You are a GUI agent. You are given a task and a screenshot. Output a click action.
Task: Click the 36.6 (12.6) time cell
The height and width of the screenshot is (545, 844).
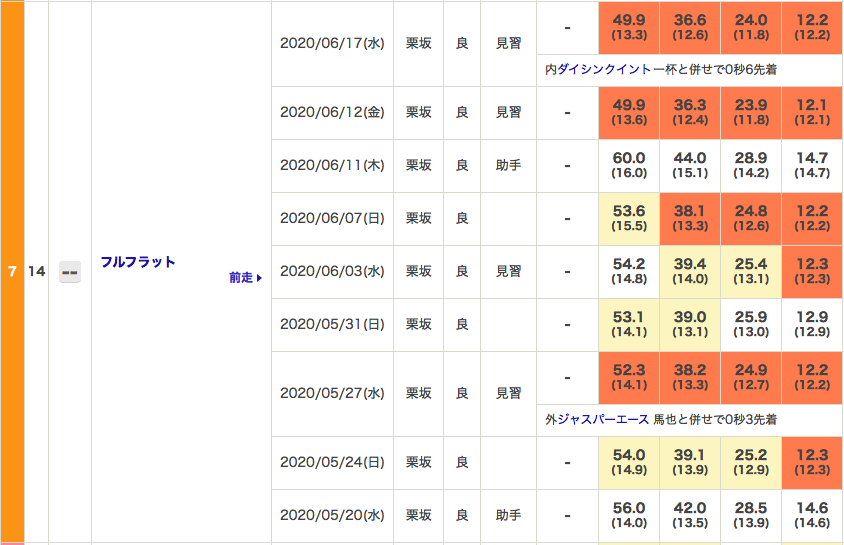click(x=690, y=27)
